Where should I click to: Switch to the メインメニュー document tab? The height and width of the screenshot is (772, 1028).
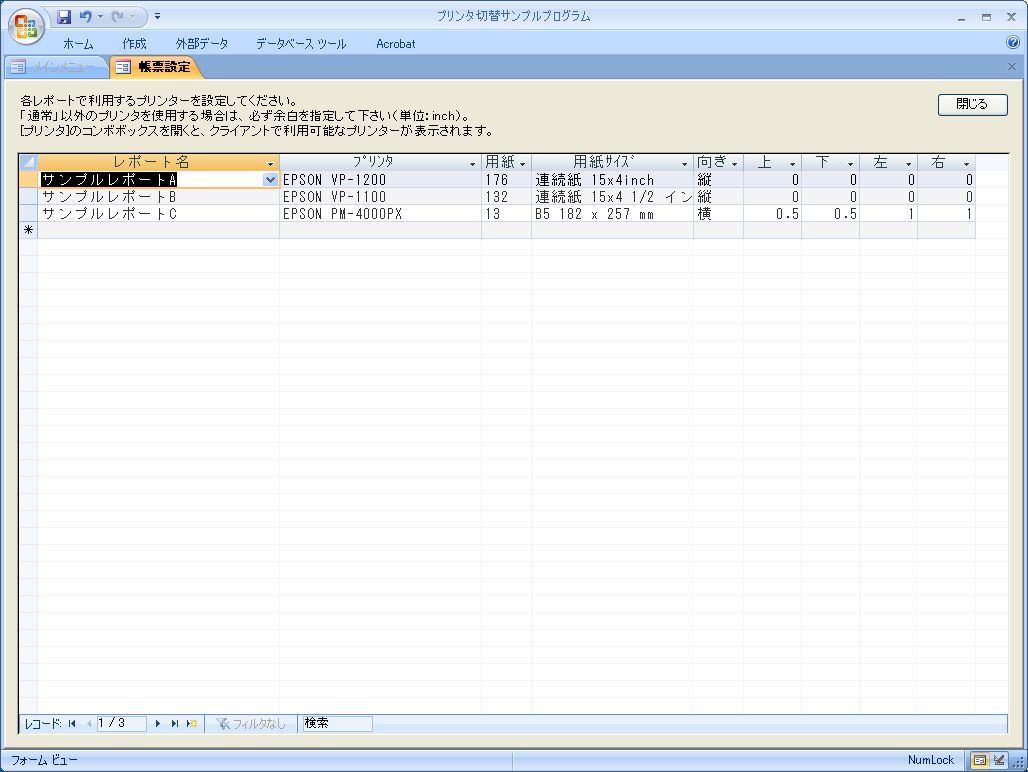(x=56, y=68)
